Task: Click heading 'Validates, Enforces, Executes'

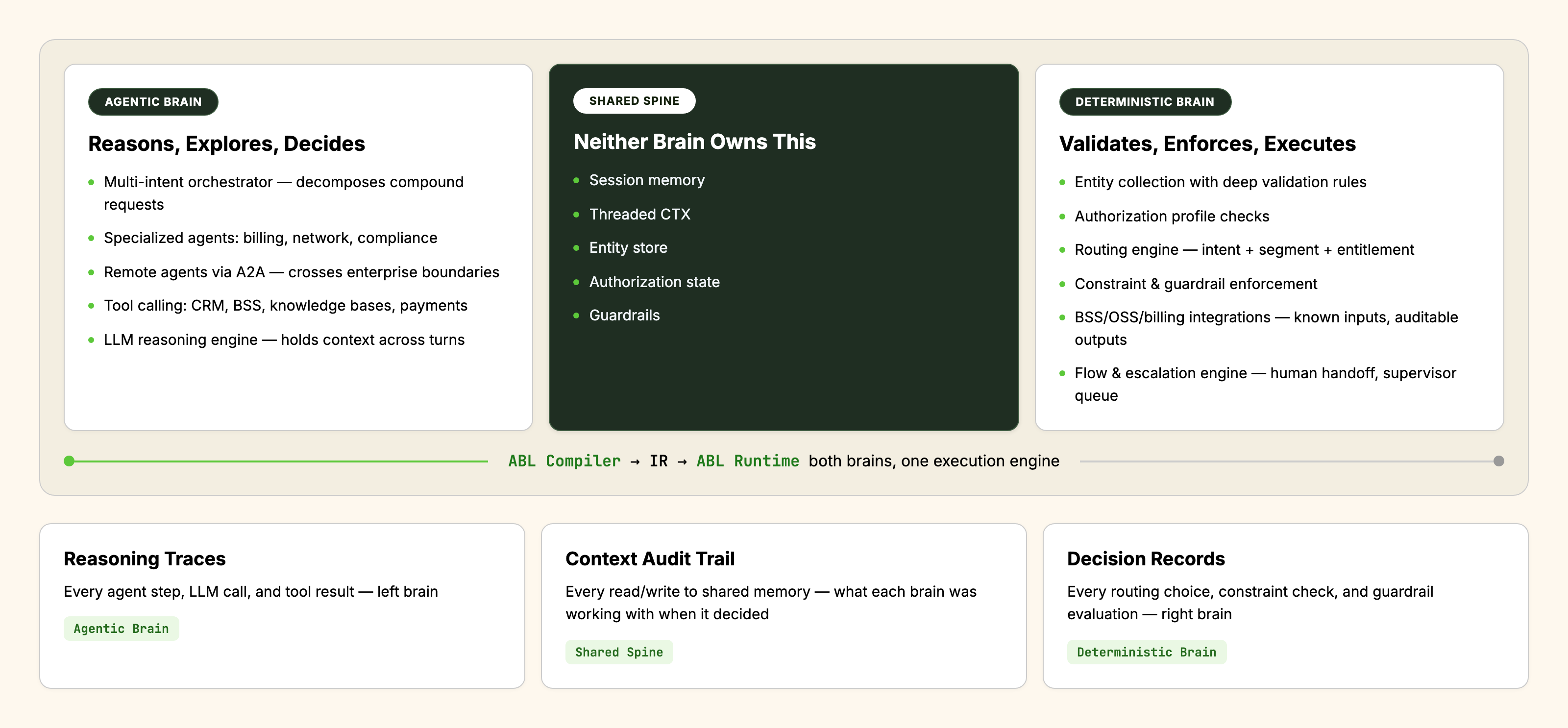Action: click(1207, 144)
